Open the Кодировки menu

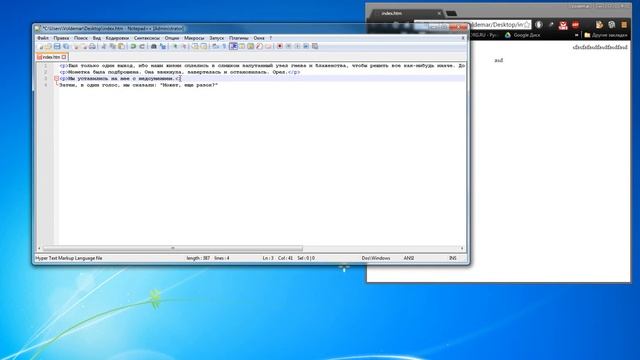tap(117, 38)
